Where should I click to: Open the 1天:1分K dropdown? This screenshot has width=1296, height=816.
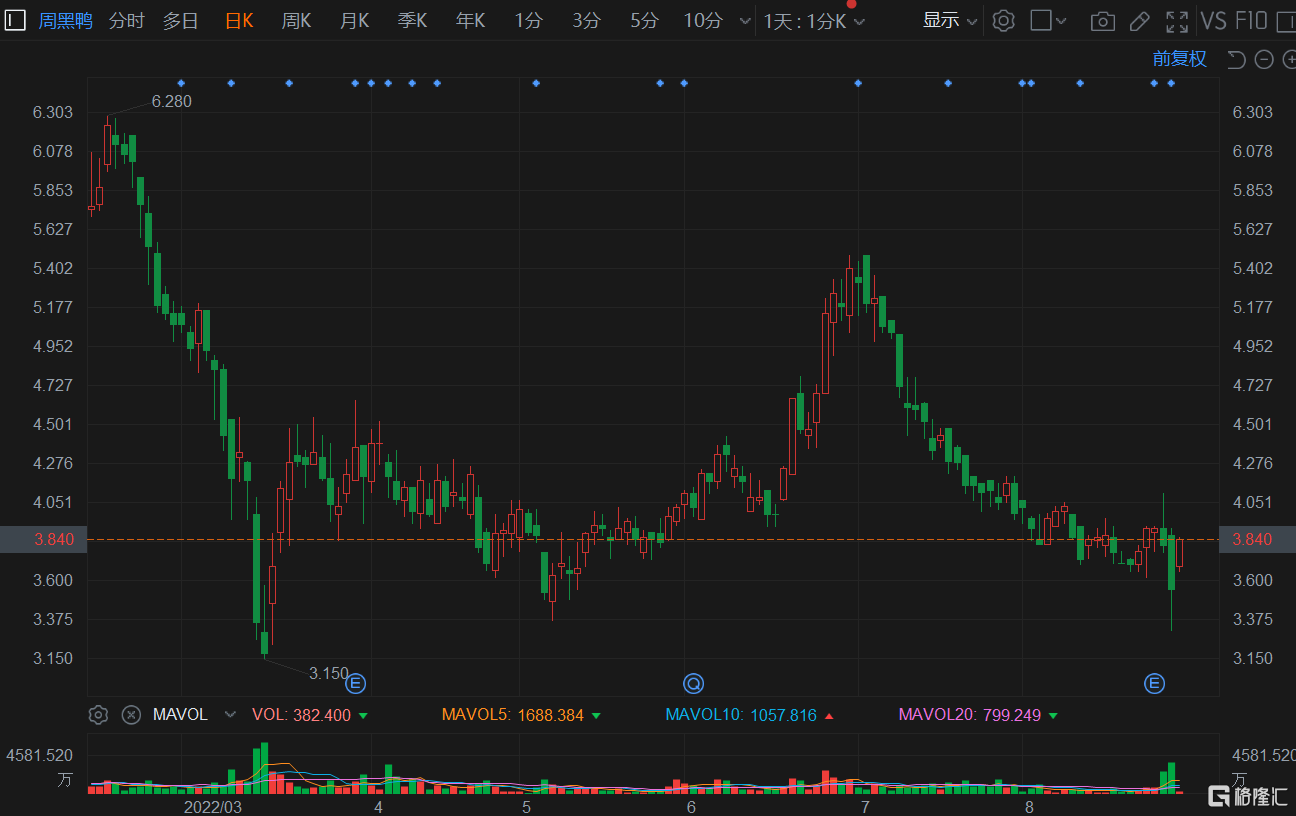814,21
